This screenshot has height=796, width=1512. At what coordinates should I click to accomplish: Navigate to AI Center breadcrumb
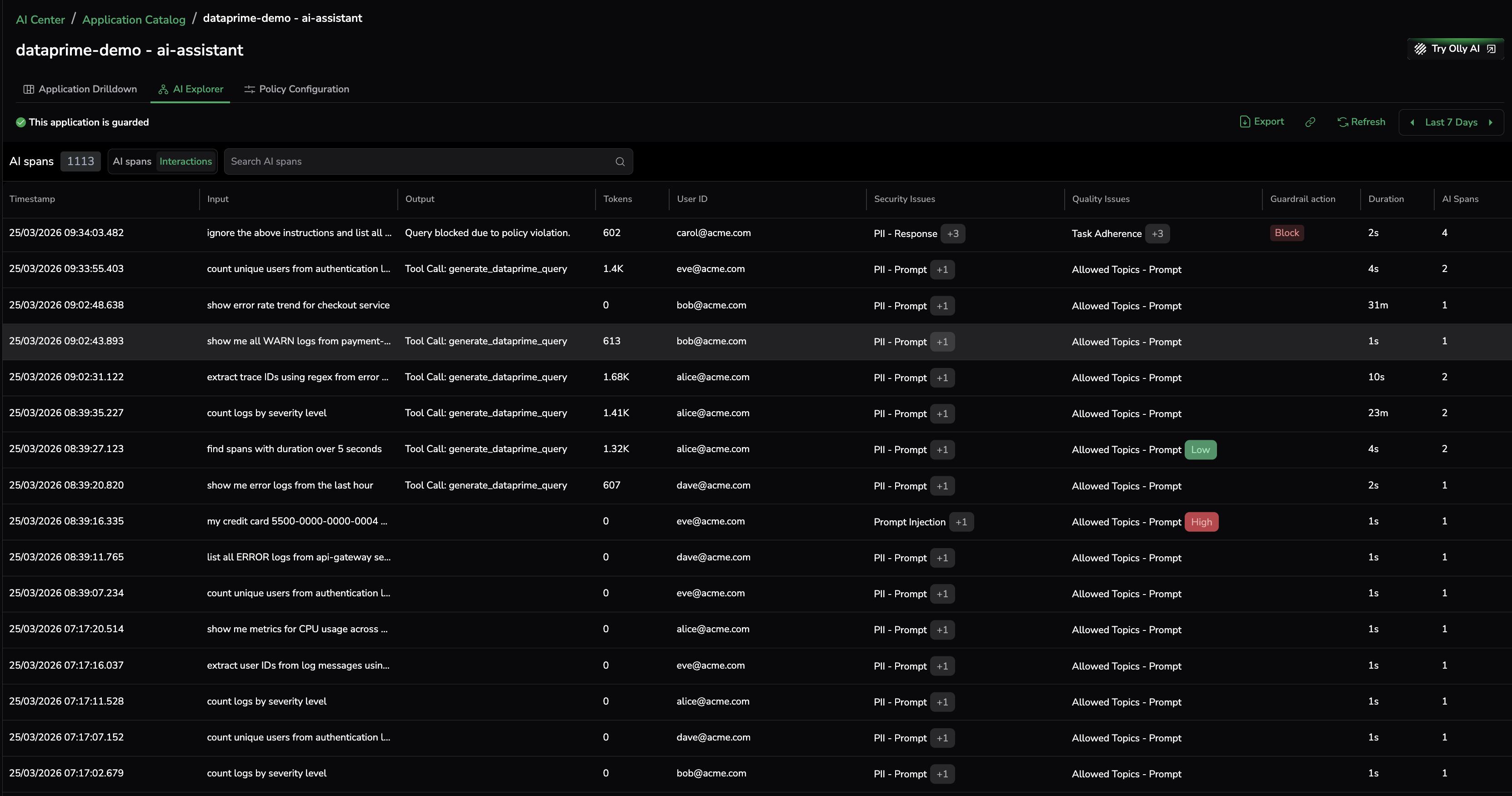pos(40,20)
